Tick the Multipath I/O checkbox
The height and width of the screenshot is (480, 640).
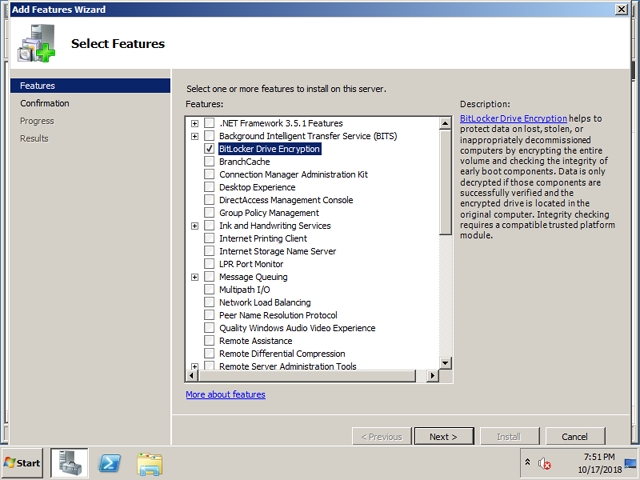coord(209,289)
